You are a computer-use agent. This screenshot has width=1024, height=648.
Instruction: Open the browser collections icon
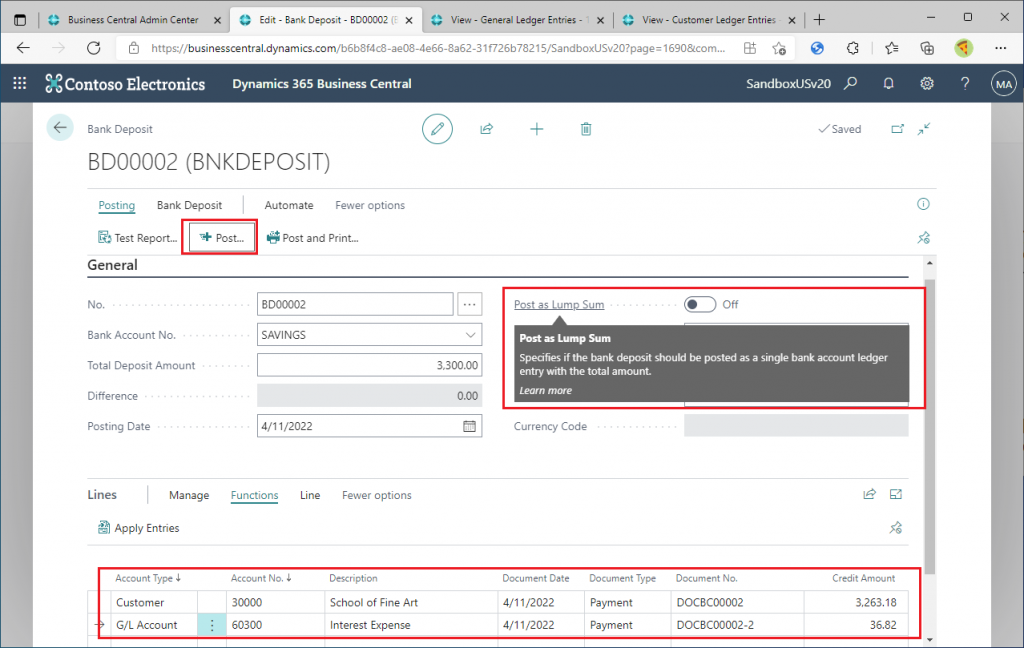click(x=926, y=48)
